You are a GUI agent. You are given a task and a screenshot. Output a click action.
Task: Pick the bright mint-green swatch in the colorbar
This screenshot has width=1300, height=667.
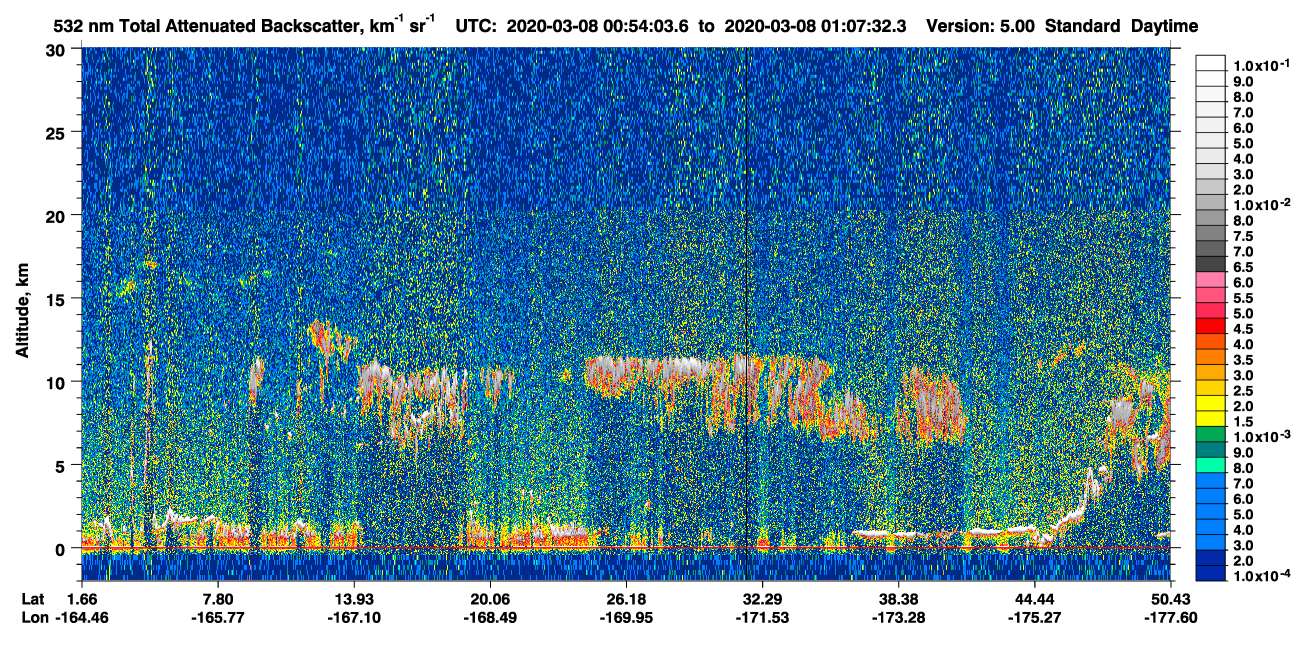(1210, 464)
